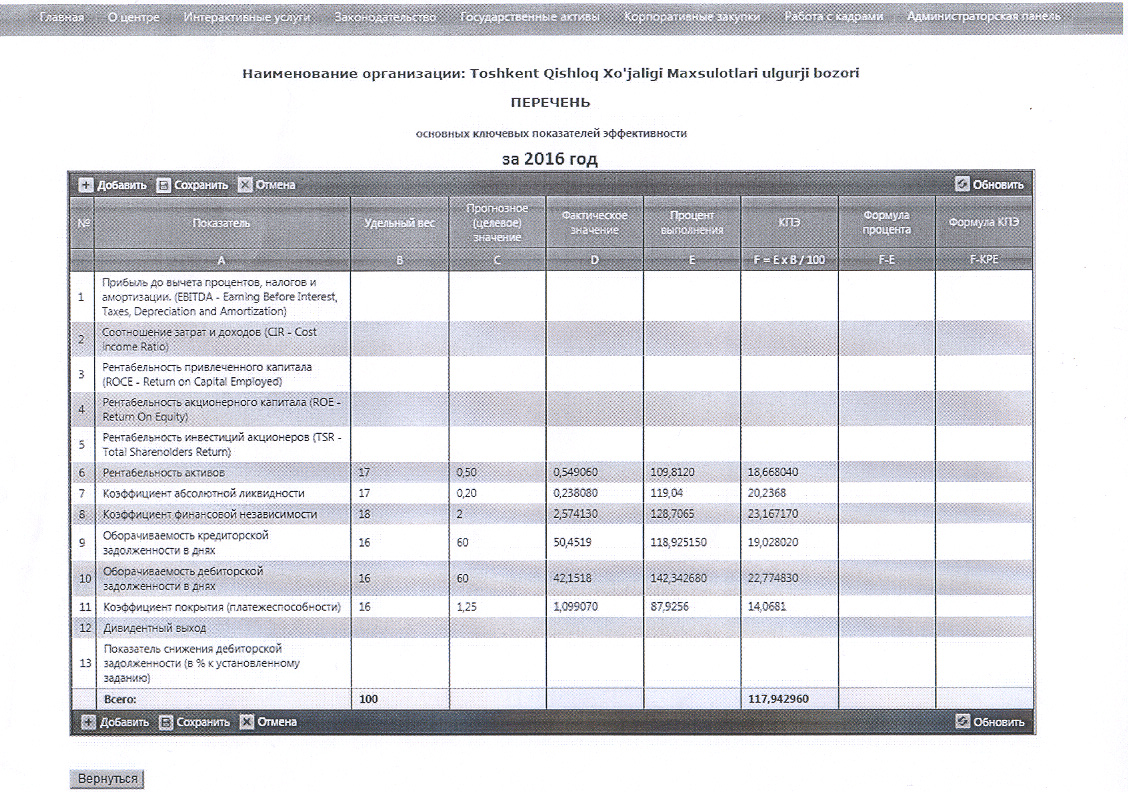Image resolution: width=1128 pixels, height=792 pixels.
Task: Click the bottom Добавить plus icon
Action: pyautogui.click(x=88, y=722)
